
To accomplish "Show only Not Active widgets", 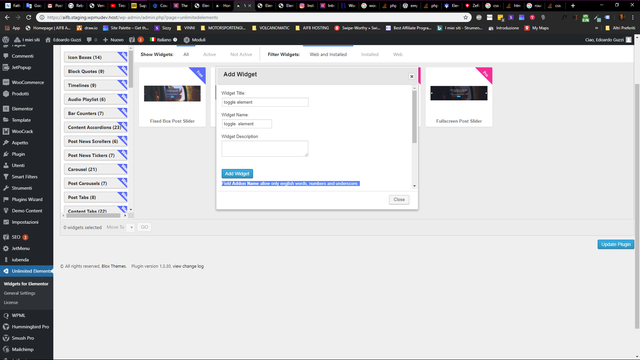I will click(x=241, y=54).
